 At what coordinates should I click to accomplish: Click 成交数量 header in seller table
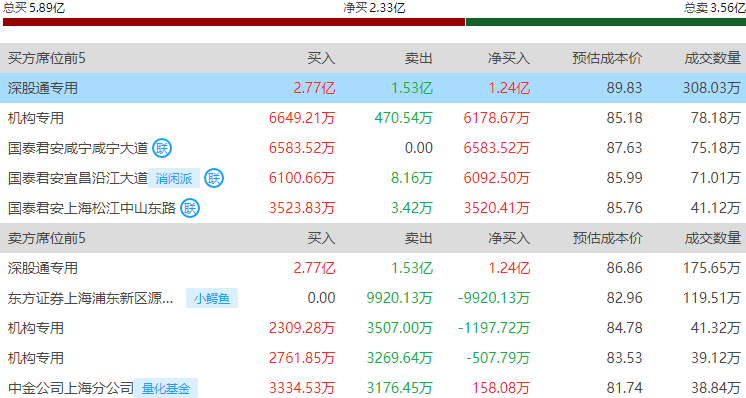pos(713,238)
